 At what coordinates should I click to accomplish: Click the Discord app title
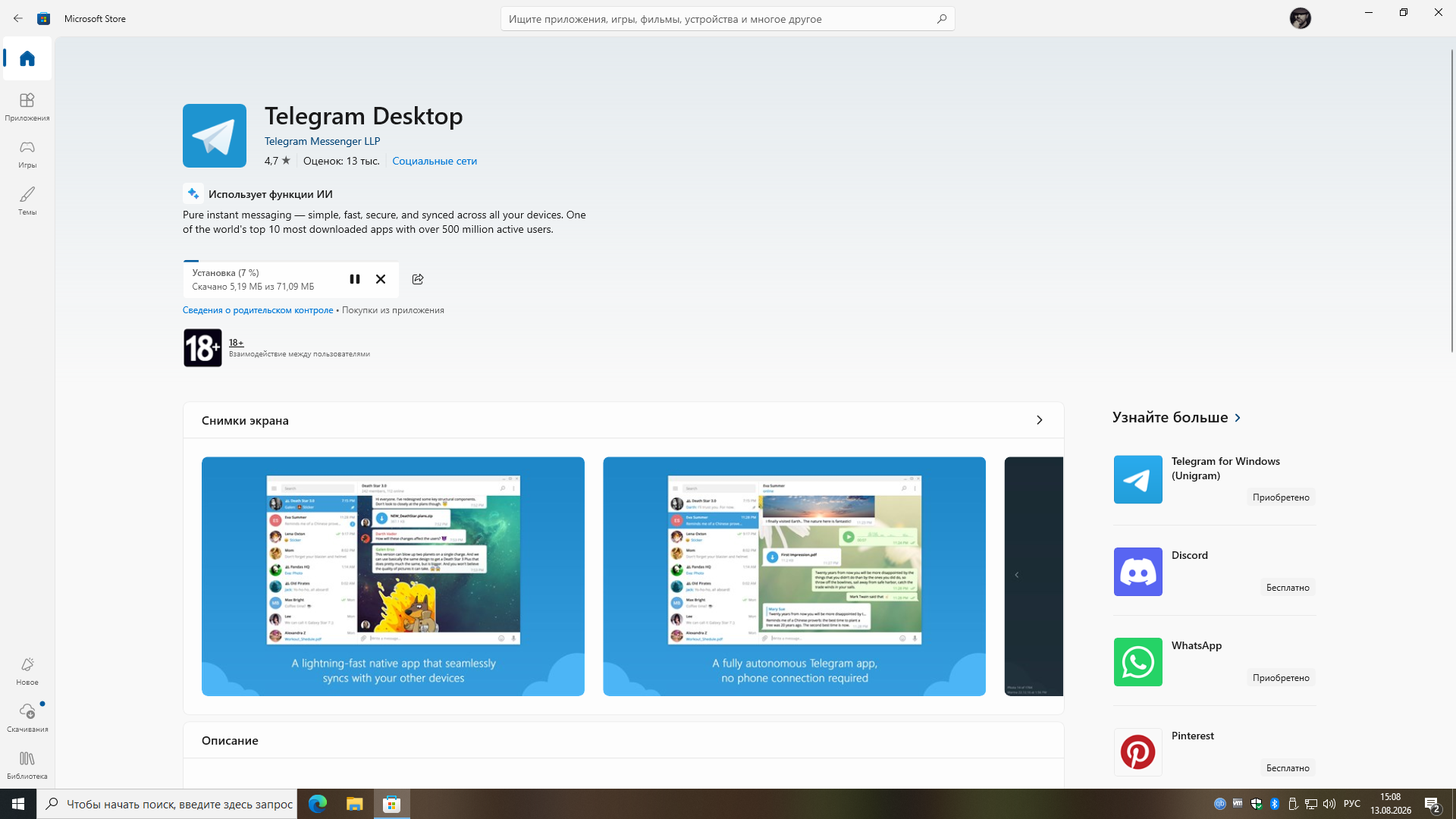(1190, 555)
